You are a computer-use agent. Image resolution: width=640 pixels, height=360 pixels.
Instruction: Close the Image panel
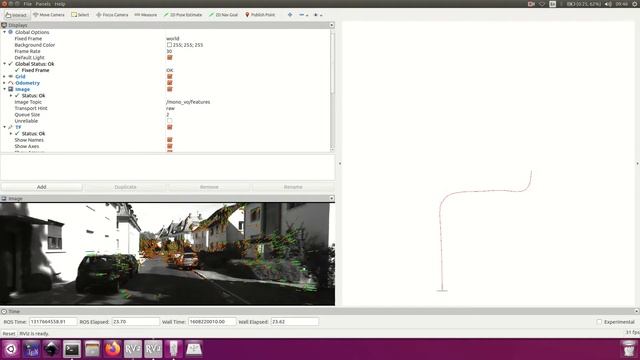tap(331, 198)
